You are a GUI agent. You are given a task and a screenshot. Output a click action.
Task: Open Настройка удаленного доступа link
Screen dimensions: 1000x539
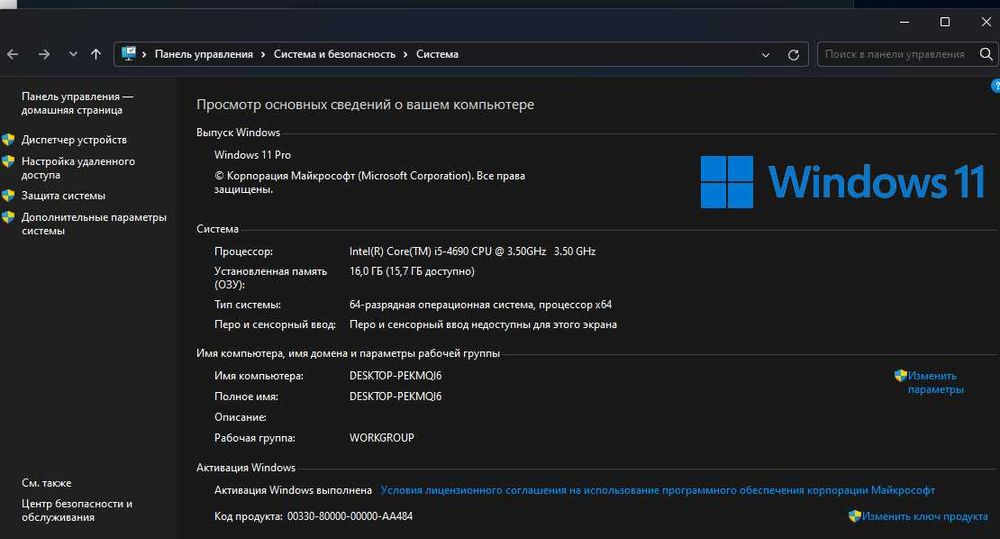click(x=77, y=168)
